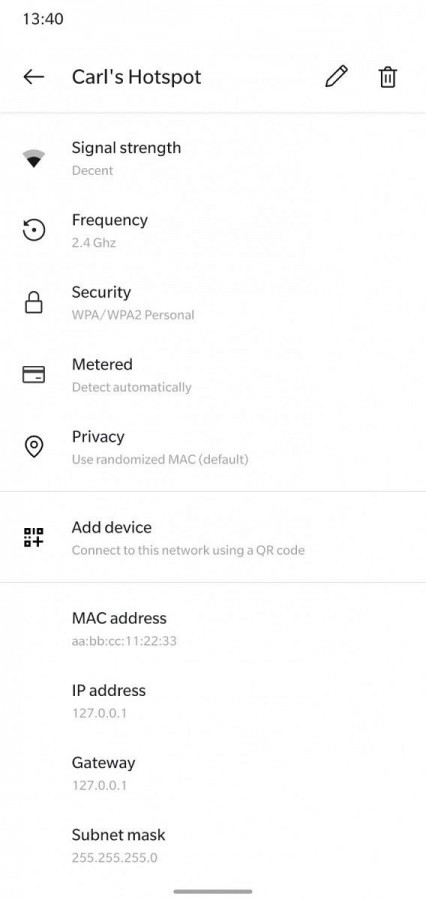The height and width of the screenshot is (900, 426).
Task: Select the Frequency 2.4 Ghz row
Action: click(213, 230)
